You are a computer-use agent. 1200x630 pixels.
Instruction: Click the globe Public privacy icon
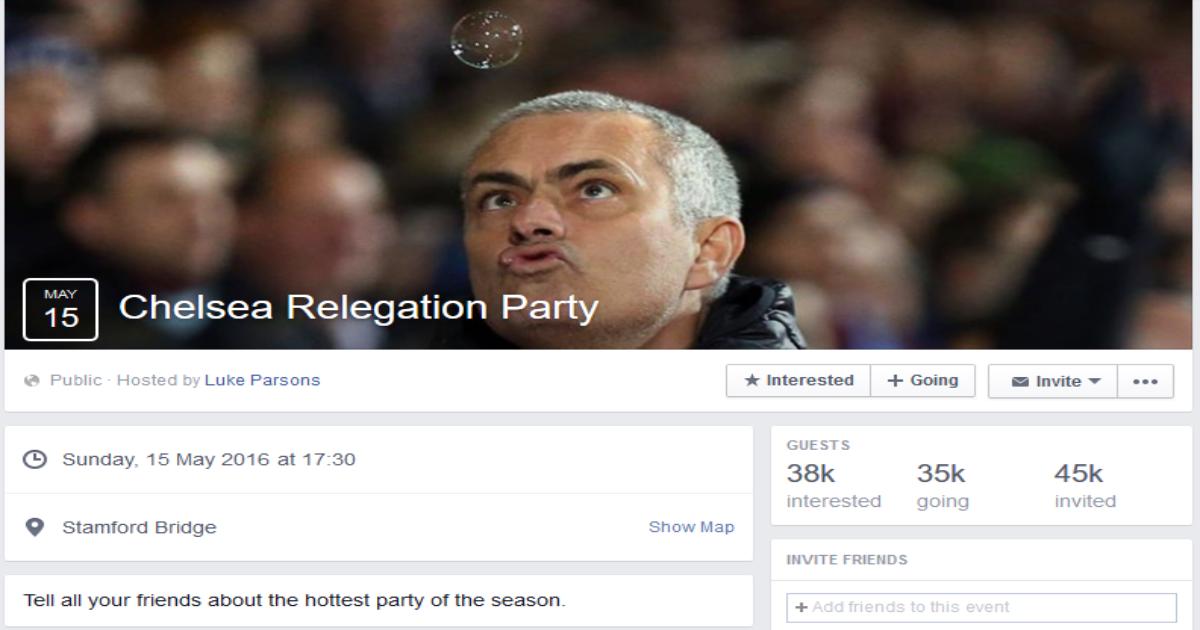32,381
